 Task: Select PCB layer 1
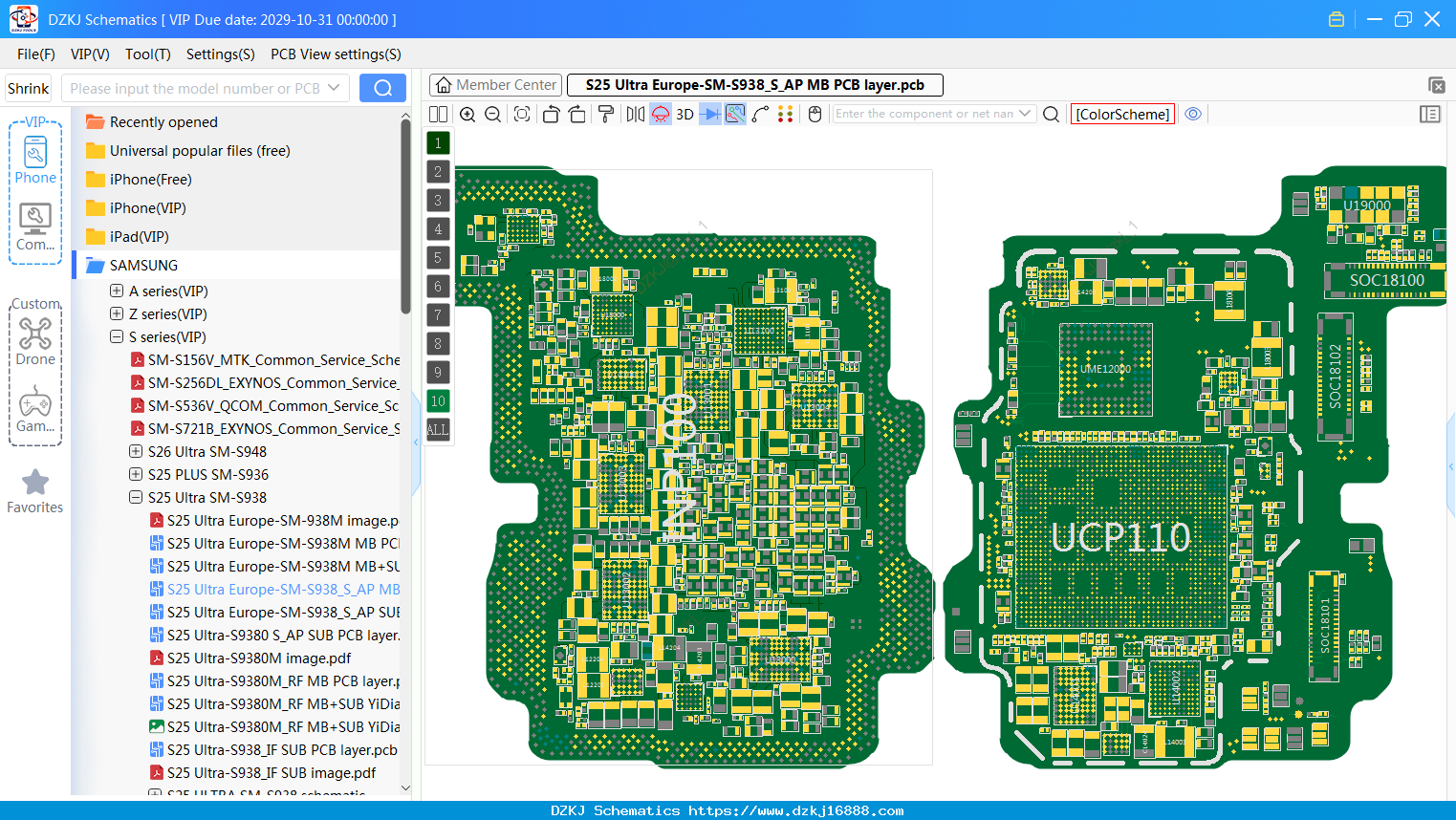pos(438,142)
